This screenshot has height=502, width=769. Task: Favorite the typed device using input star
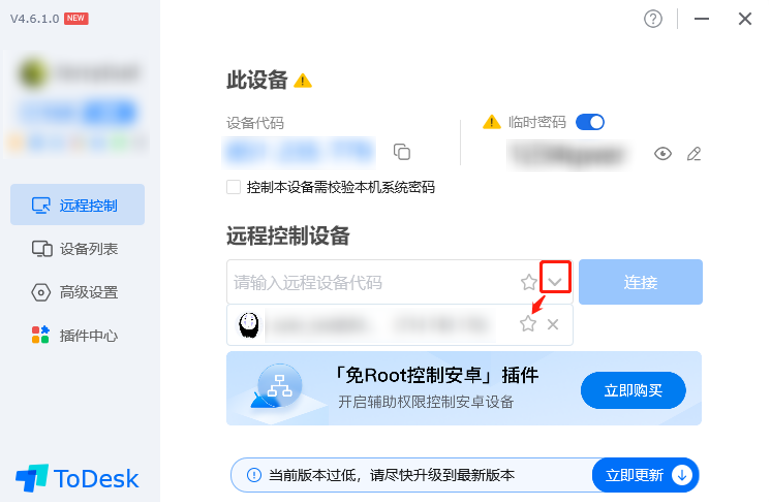point(529,282)
